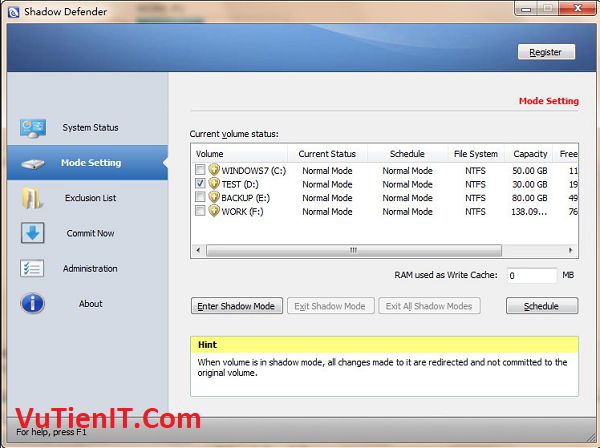Viewport: 600px width, 448px height.
Task: Click the Mode Setting drive icon
Action: [x=33, y=164]
